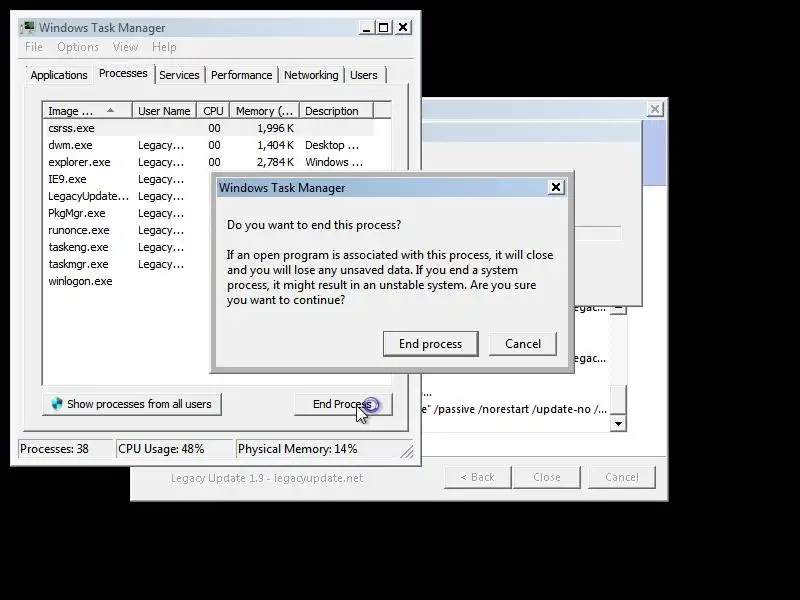Select taskeng.exe process row

[x=127, y=247]
